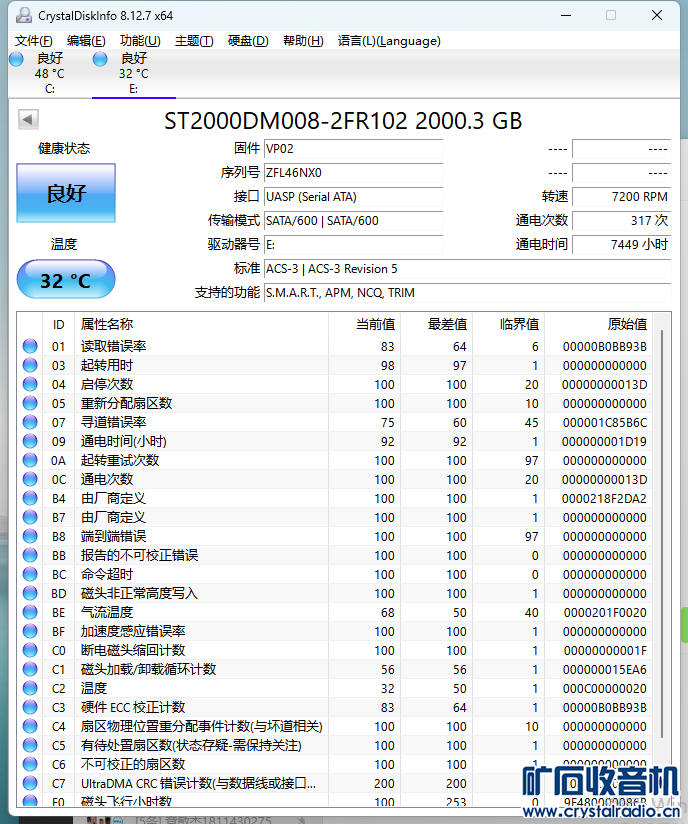688x824 pixels.
Task: Open the 硬盘(D) menu
Action: pyautogui.click(x=248, y=41)
